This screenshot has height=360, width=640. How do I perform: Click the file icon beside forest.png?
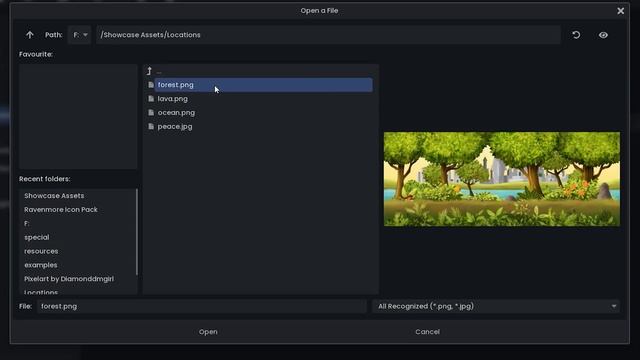(x=151, y=85)
